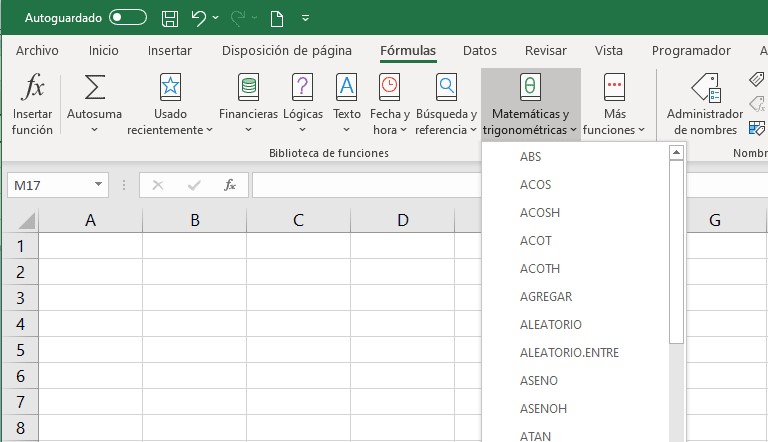Switch to the Datos tab
Image resolution: width=768 pixels, height=442 pixels.
coord(479,51)
